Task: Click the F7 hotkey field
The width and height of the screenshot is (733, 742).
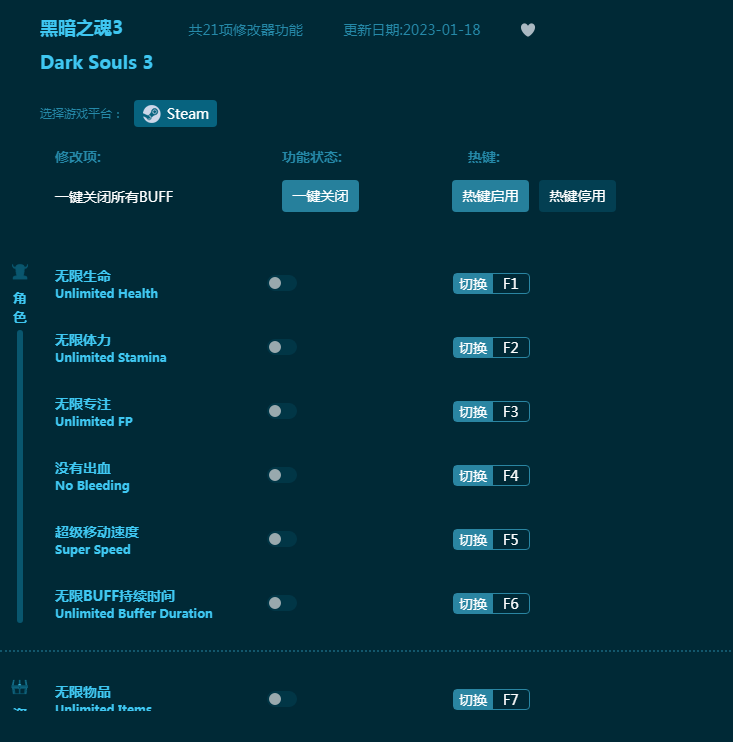Action: coord(511,699)
